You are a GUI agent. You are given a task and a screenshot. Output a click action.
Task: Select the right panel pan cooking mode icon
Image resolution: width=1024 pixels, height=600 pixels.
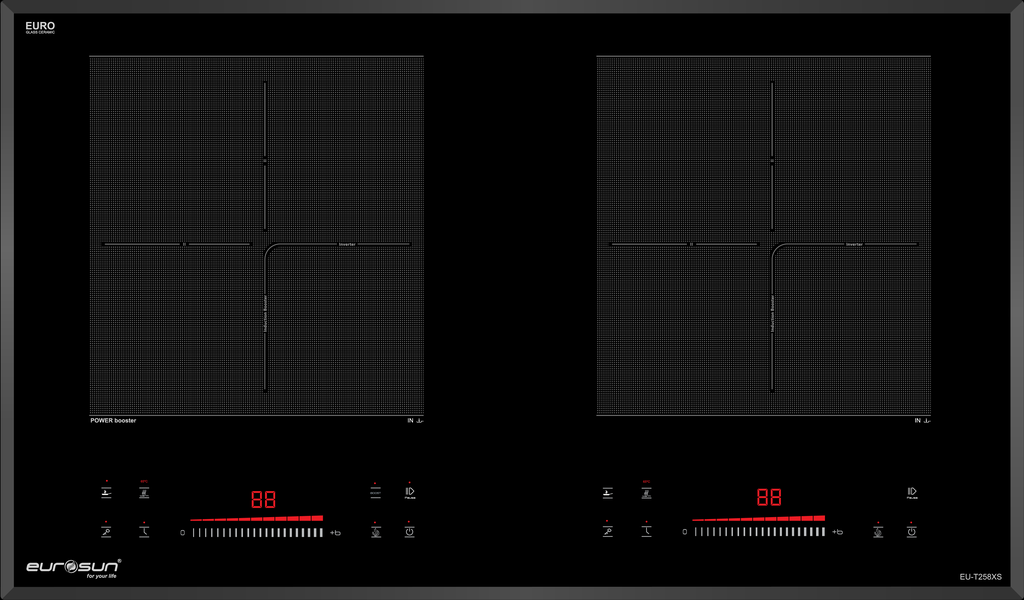tap(607, 492)
